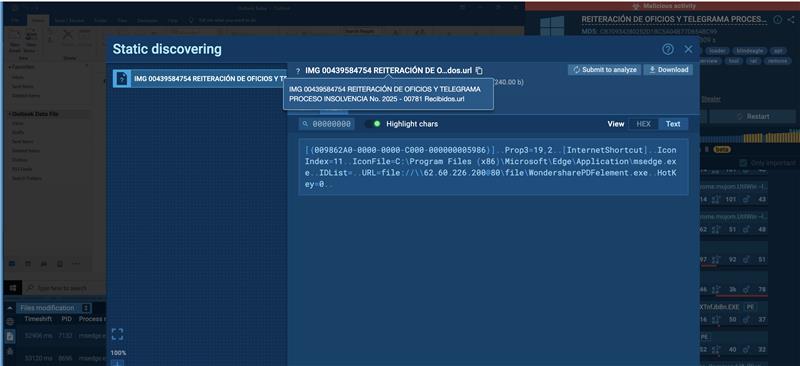Click the 100% zoom level label
Screen dimensions: 800x366
tap(118, 353)
